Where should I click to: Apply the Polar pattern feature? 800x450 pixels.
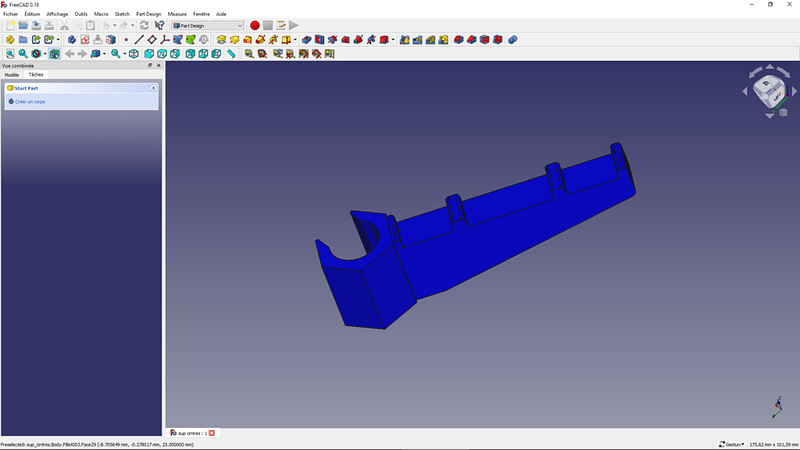coord(431,40)
